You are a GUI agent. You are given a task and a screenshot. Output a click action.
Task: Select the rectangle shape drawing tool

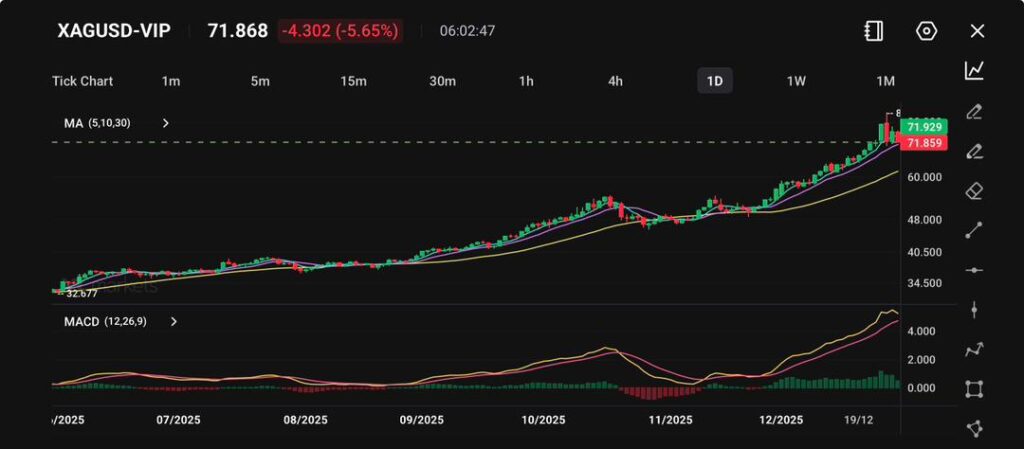(974, 389)
